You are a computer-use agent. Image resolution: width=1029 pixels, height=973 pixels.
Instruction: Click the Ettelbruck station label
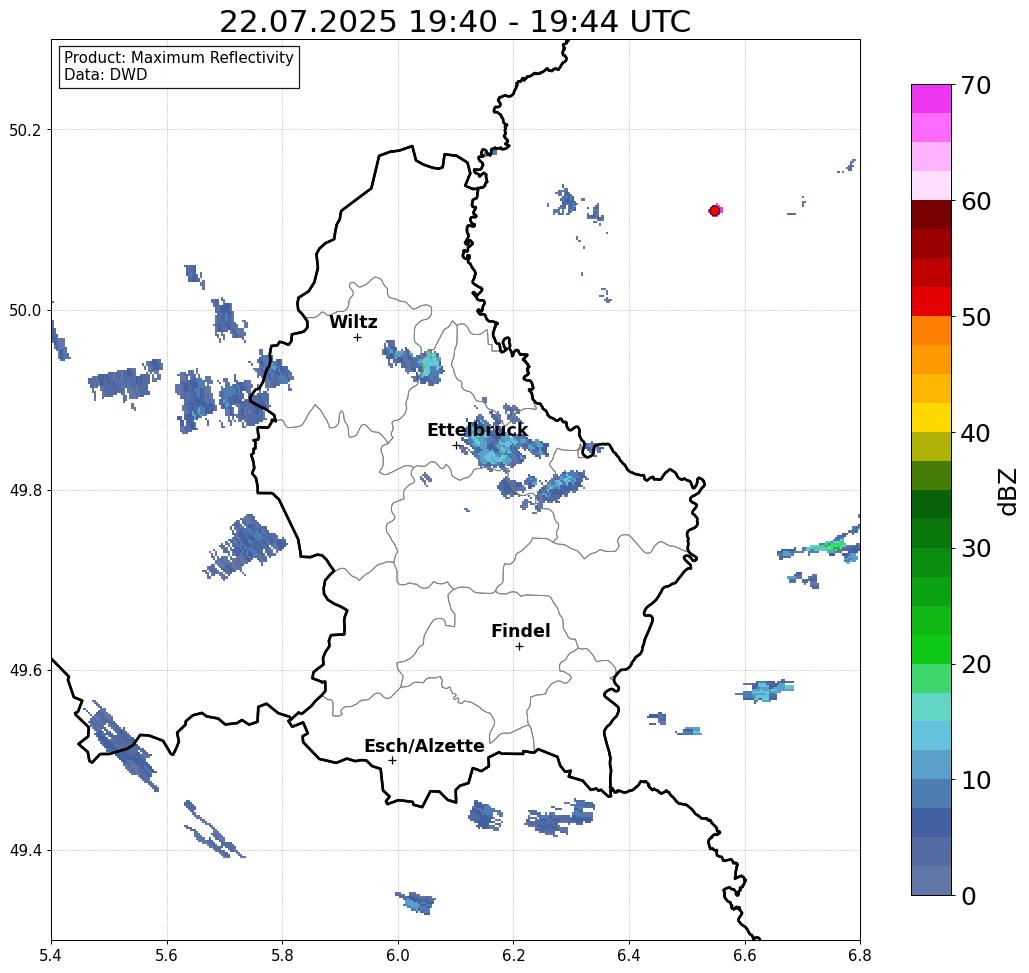478,430
